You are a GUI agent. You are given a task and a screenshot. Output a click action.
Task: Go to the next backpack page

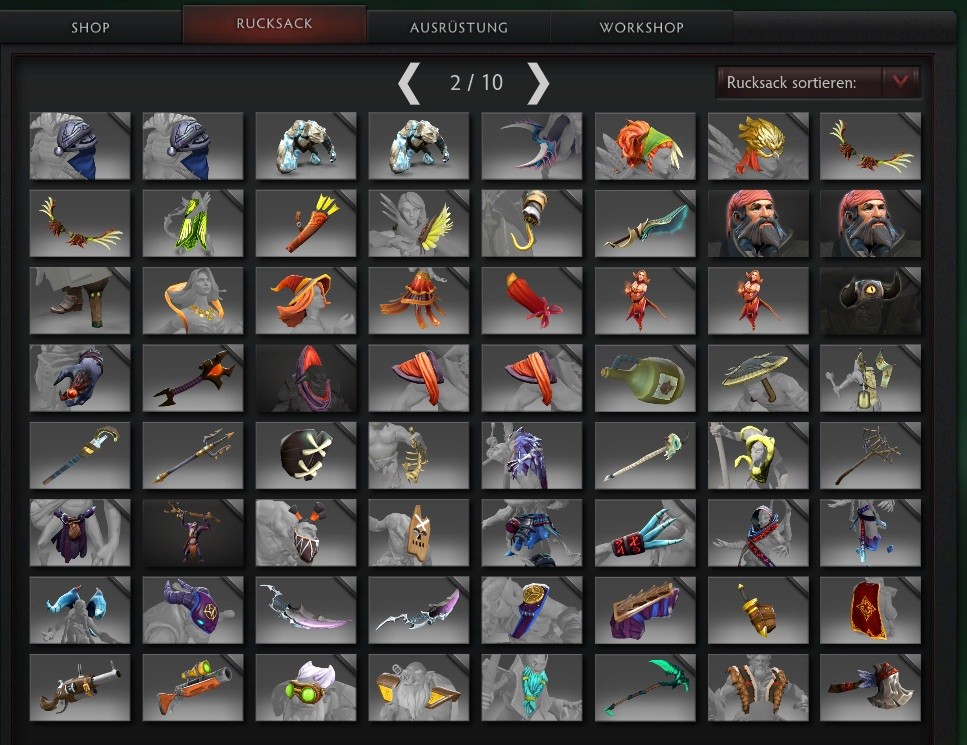(538, 83)
